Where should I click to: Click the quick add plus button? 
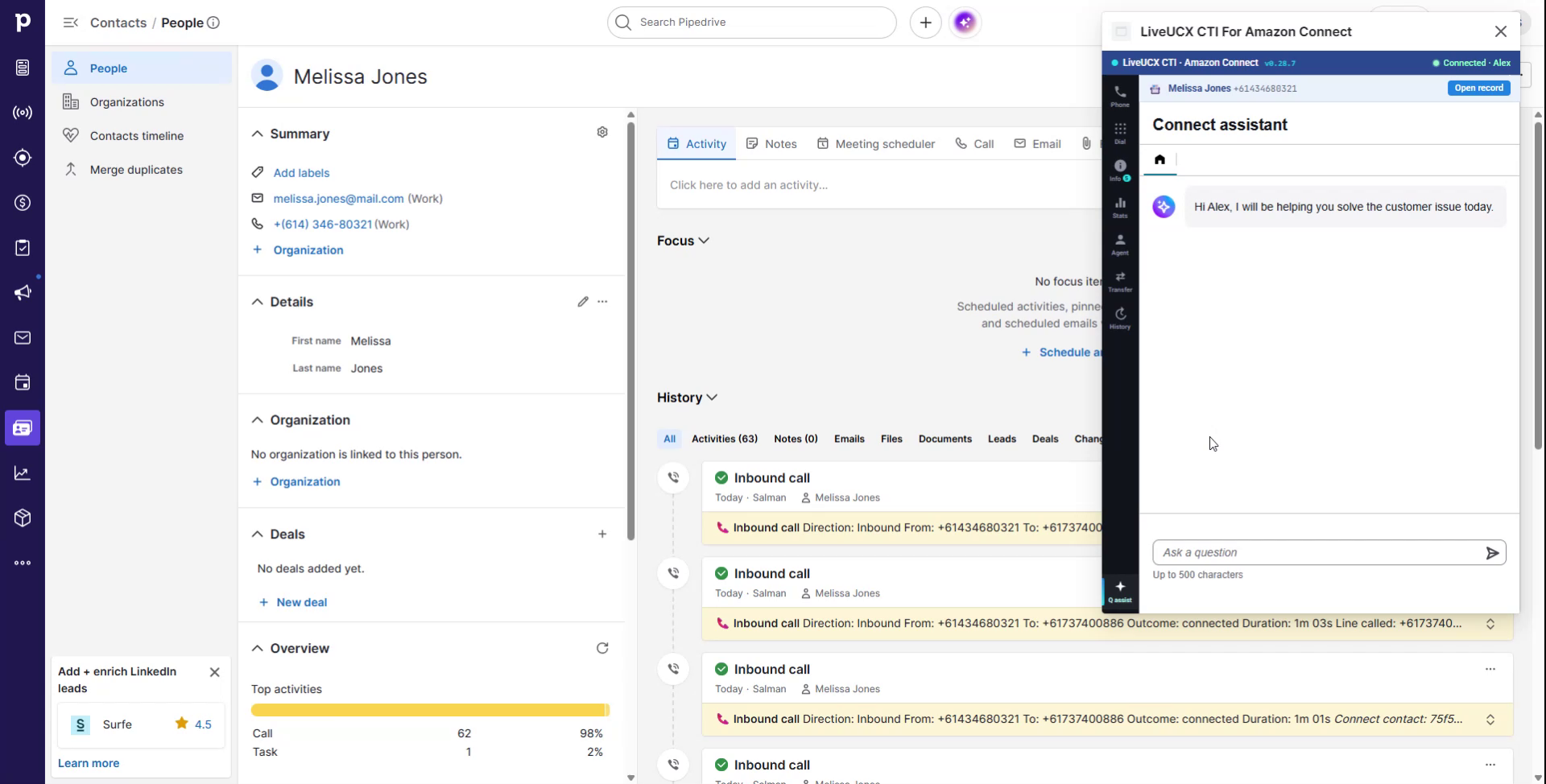(926, 23)
